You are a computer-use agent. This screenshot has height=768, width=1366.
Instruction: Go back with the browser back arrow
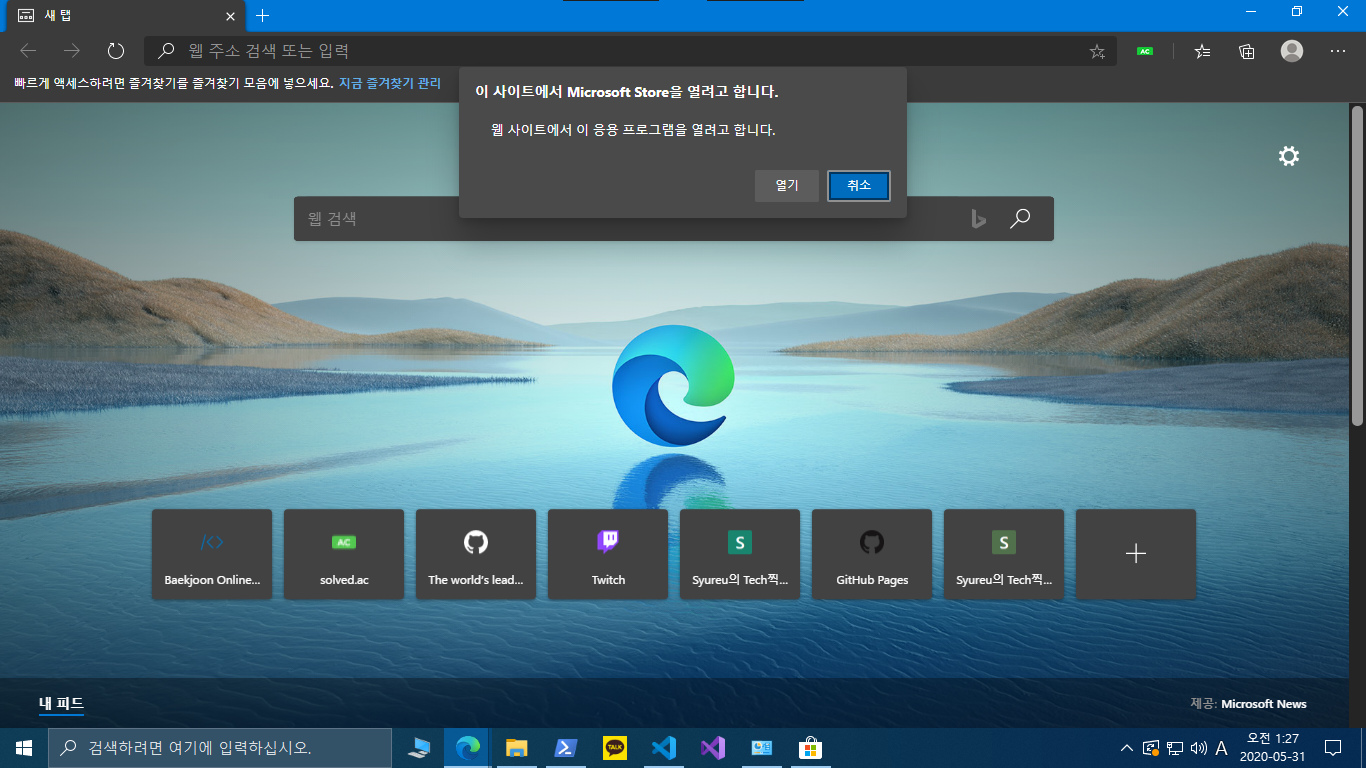pos(28,51)
